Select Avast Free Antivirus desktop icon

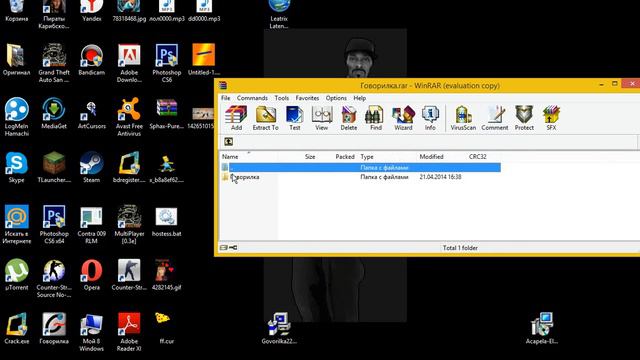[129, 117]
